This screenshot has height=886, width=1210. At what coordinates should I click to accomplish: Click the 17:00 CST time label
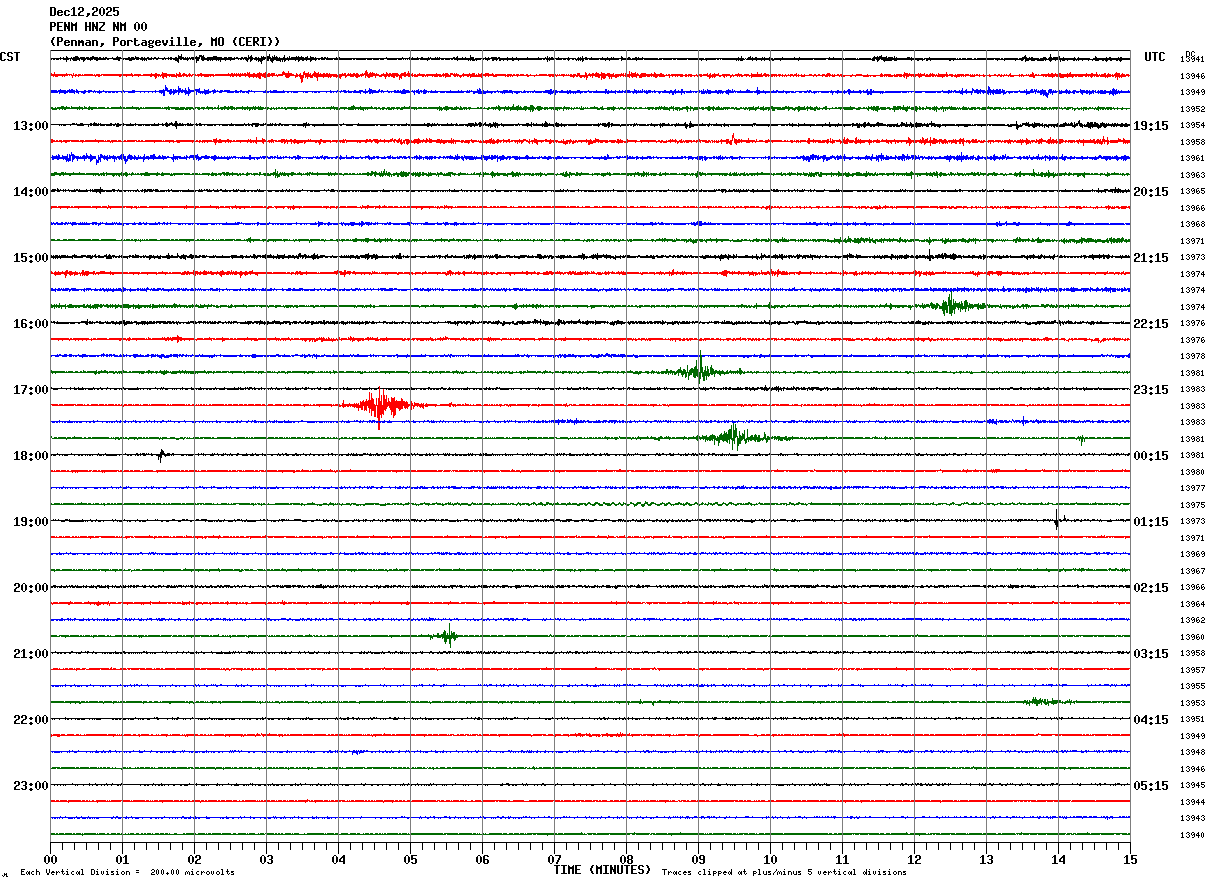click(31, 390)
